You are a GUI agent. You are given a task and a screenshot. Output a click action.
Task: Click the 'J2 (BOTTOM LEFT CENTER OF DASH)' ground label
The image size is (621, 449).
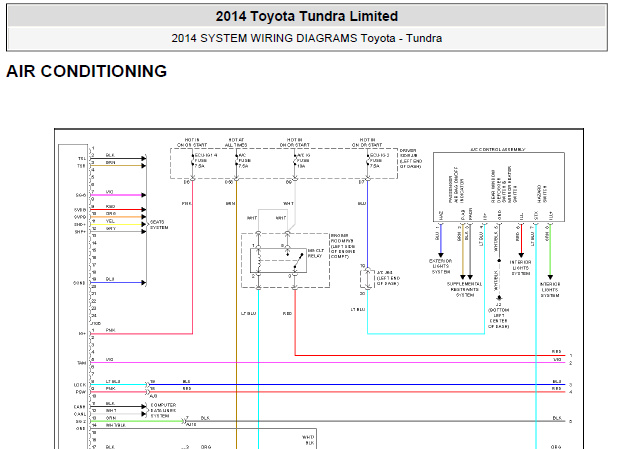click(499, 316)
